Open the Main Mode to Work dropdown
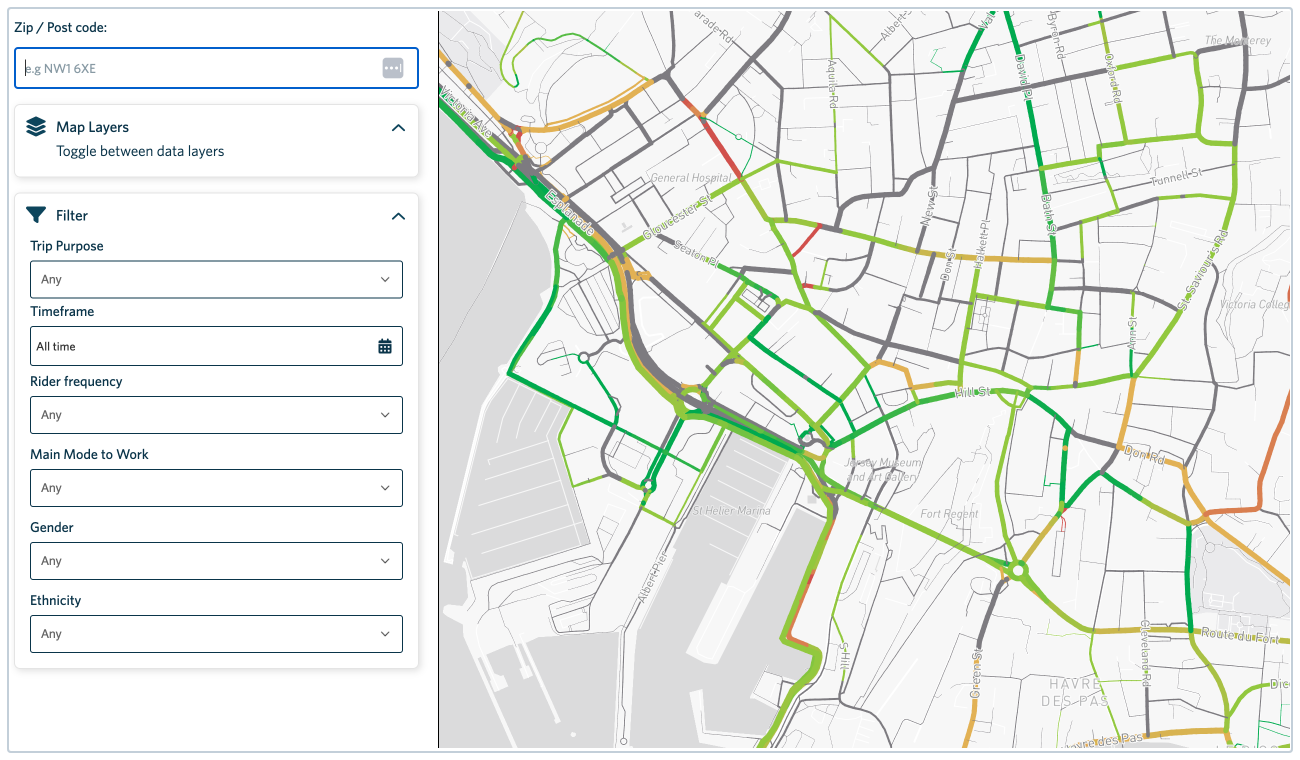Screen dimensions: 1300x760 (x=216, y=488)
